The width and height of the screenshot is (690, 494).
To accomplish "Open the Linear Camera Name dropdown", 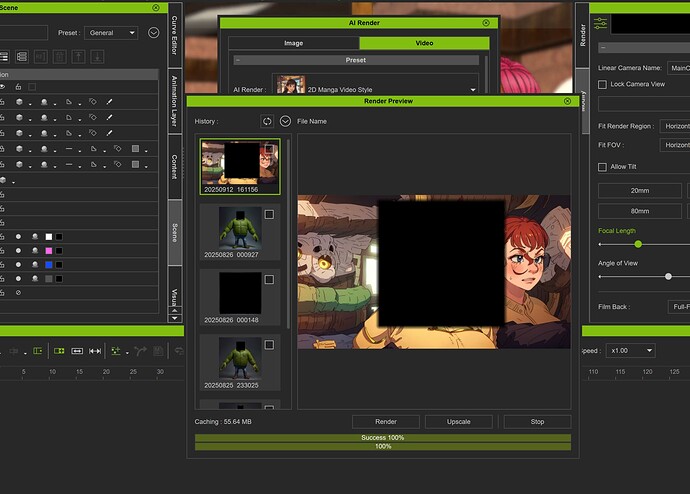I will (679, 68).
